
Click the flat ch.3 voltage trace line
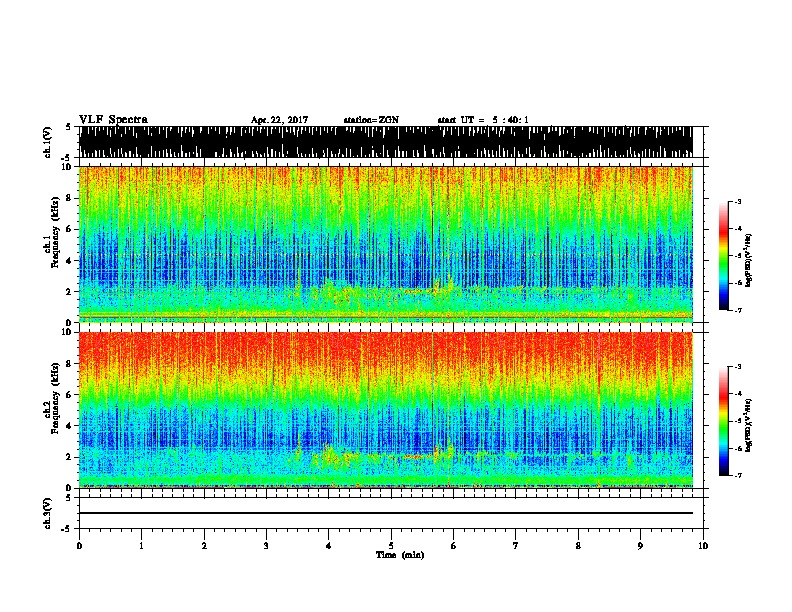tap(386, 513)
